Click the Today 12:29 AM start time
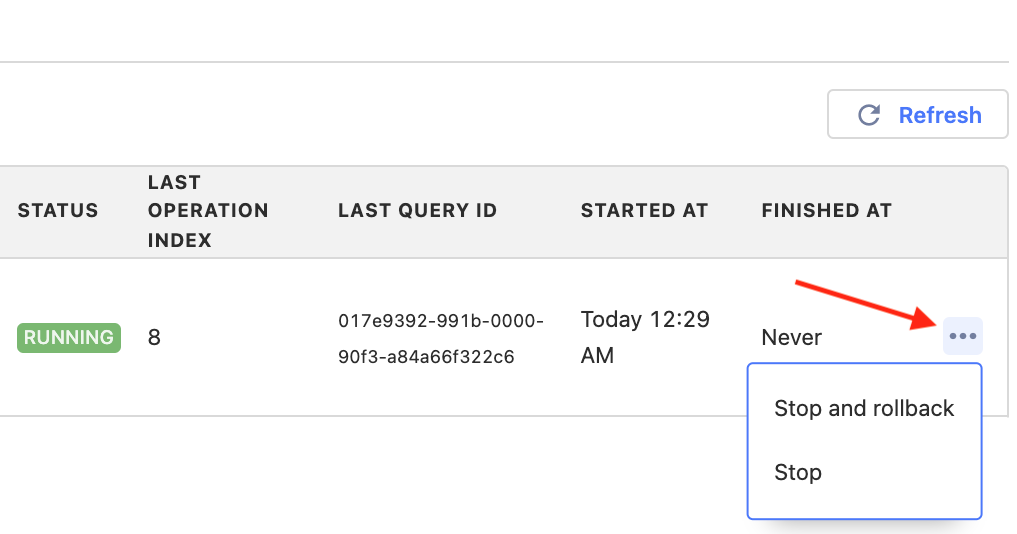Viewport: 1017px width, 534px height. tap(645, 337)
